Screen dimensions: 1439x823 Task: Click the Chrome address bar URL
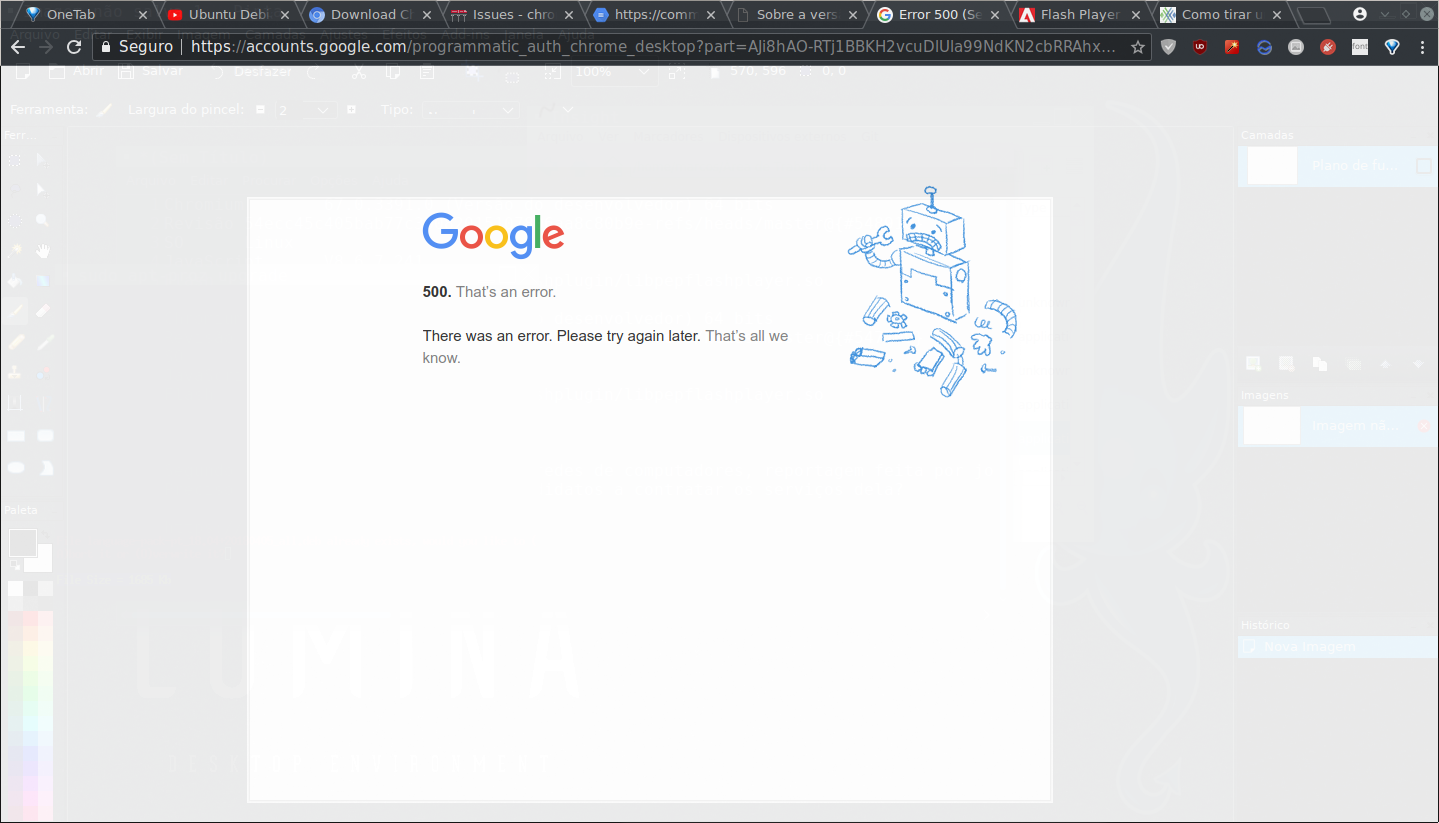[653, 47]
